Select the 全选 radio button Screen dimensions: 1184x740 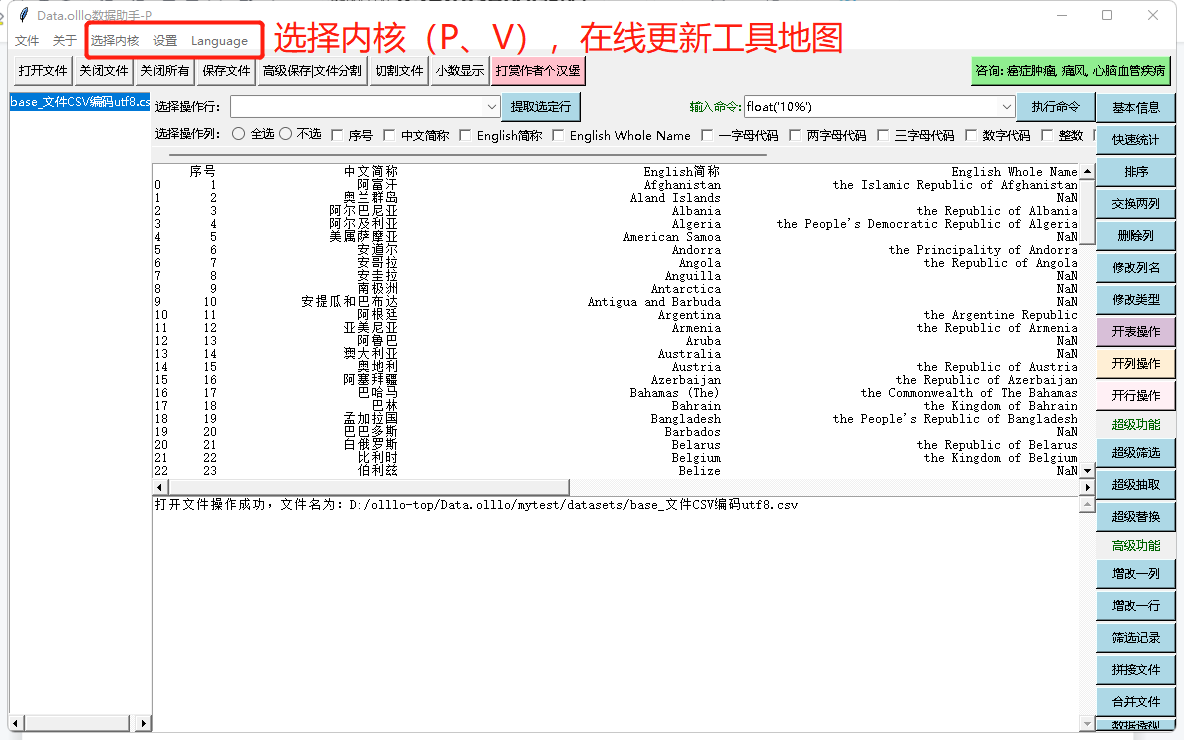[238, 134]
